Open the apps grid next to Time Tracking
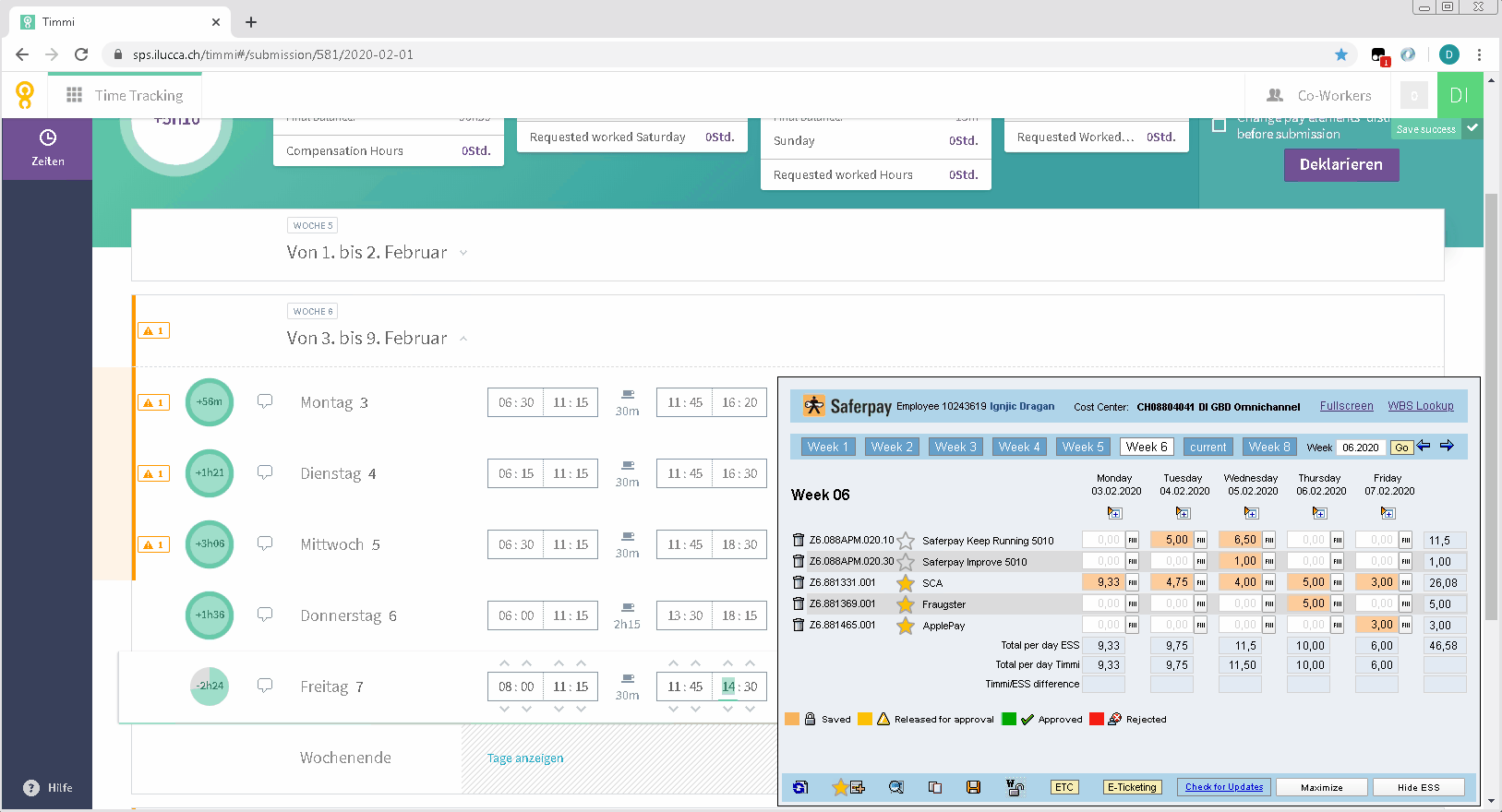 coord(75,95)
